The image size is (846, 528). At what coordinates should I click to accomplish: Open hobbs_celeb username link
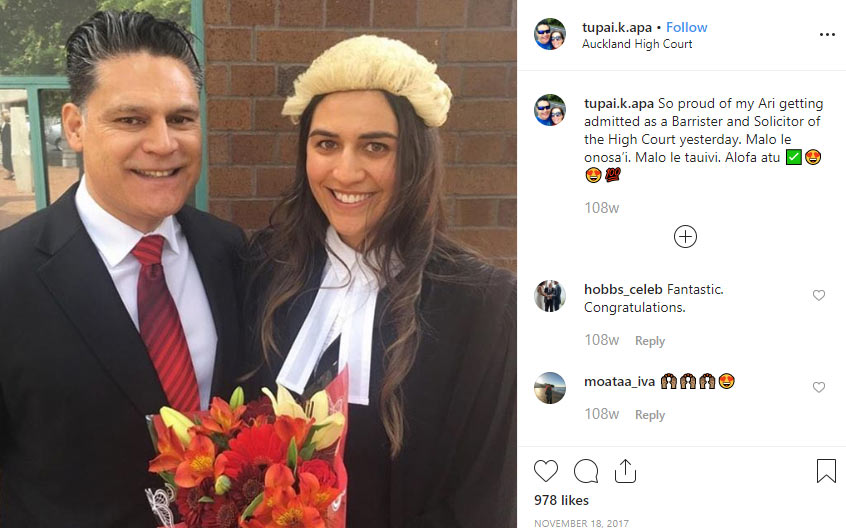pyautogui.click(x=623, y=290)
